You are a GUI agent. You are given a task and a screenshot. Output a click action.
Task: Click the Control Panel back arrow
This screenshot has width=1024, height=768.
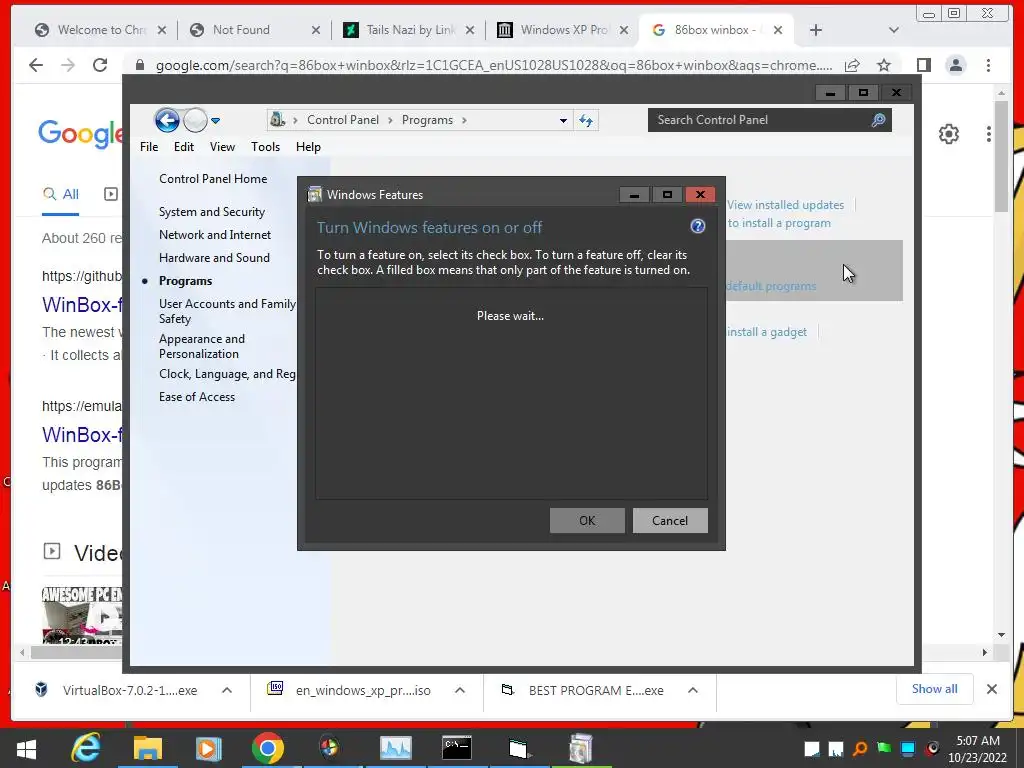click(x=167, y=120)
